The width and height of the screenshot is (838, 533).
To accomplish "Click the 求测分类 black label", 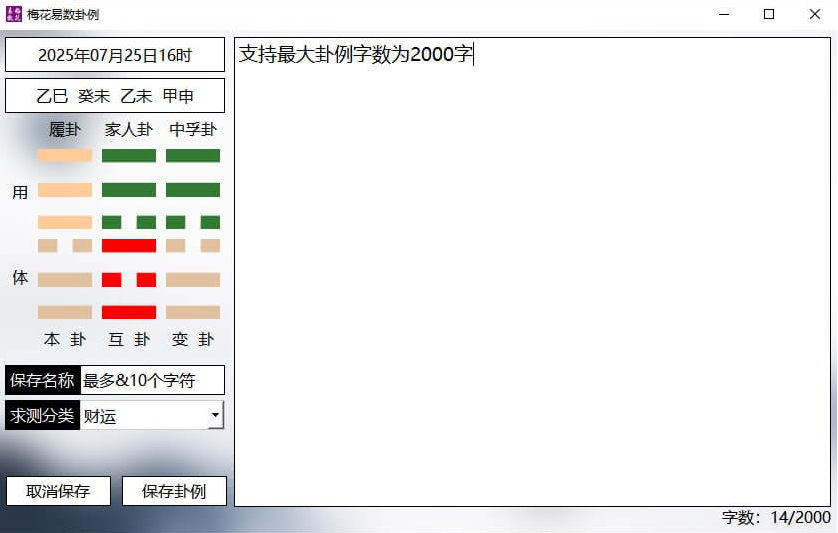I will [43, 415].
